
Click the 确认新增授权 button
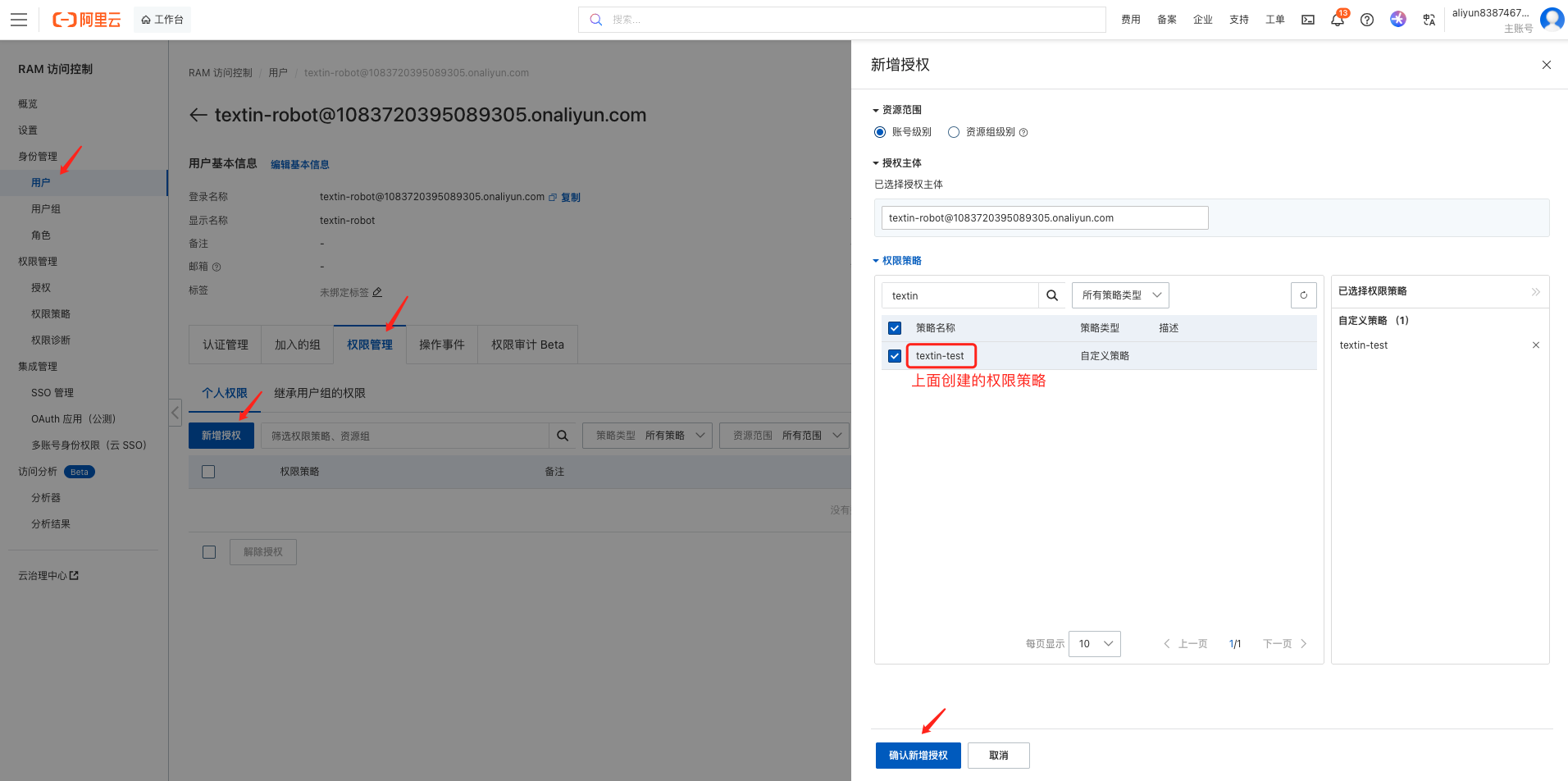coord(918,756)
